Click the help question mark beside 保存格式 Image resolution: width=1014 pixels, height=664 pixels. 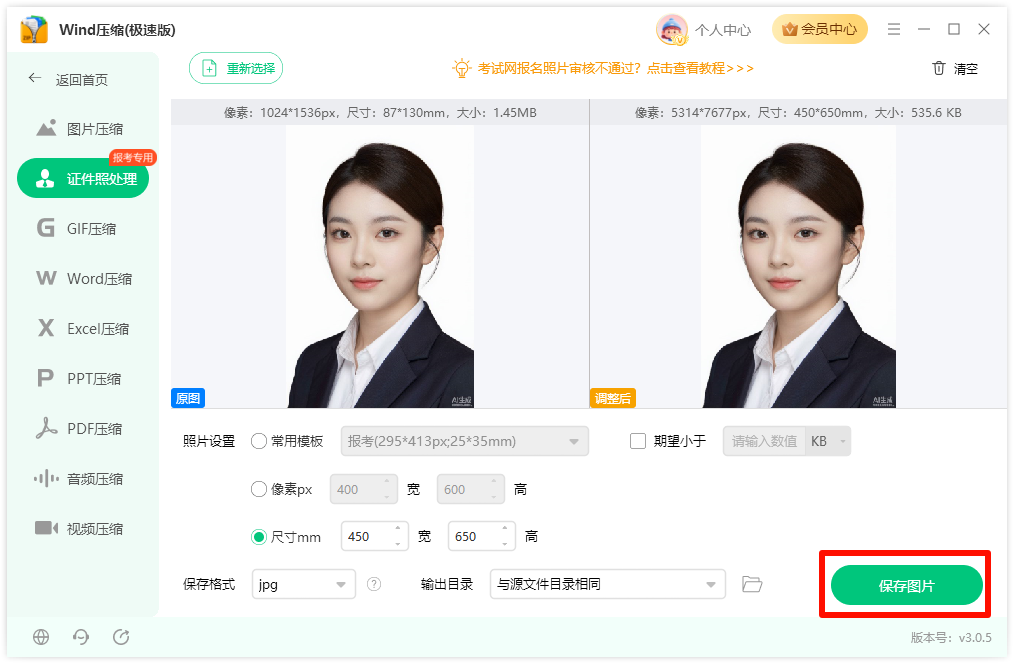click(x=374, y=584)
